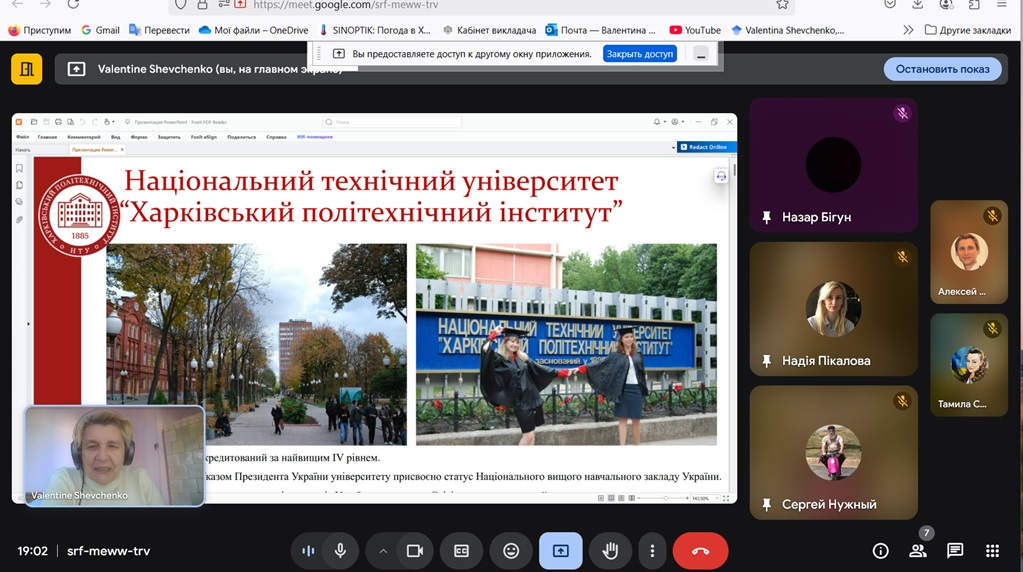Open Поделиться tab in Foxit Reader
The image size is (1023, 572).
(x=241, y=137)
